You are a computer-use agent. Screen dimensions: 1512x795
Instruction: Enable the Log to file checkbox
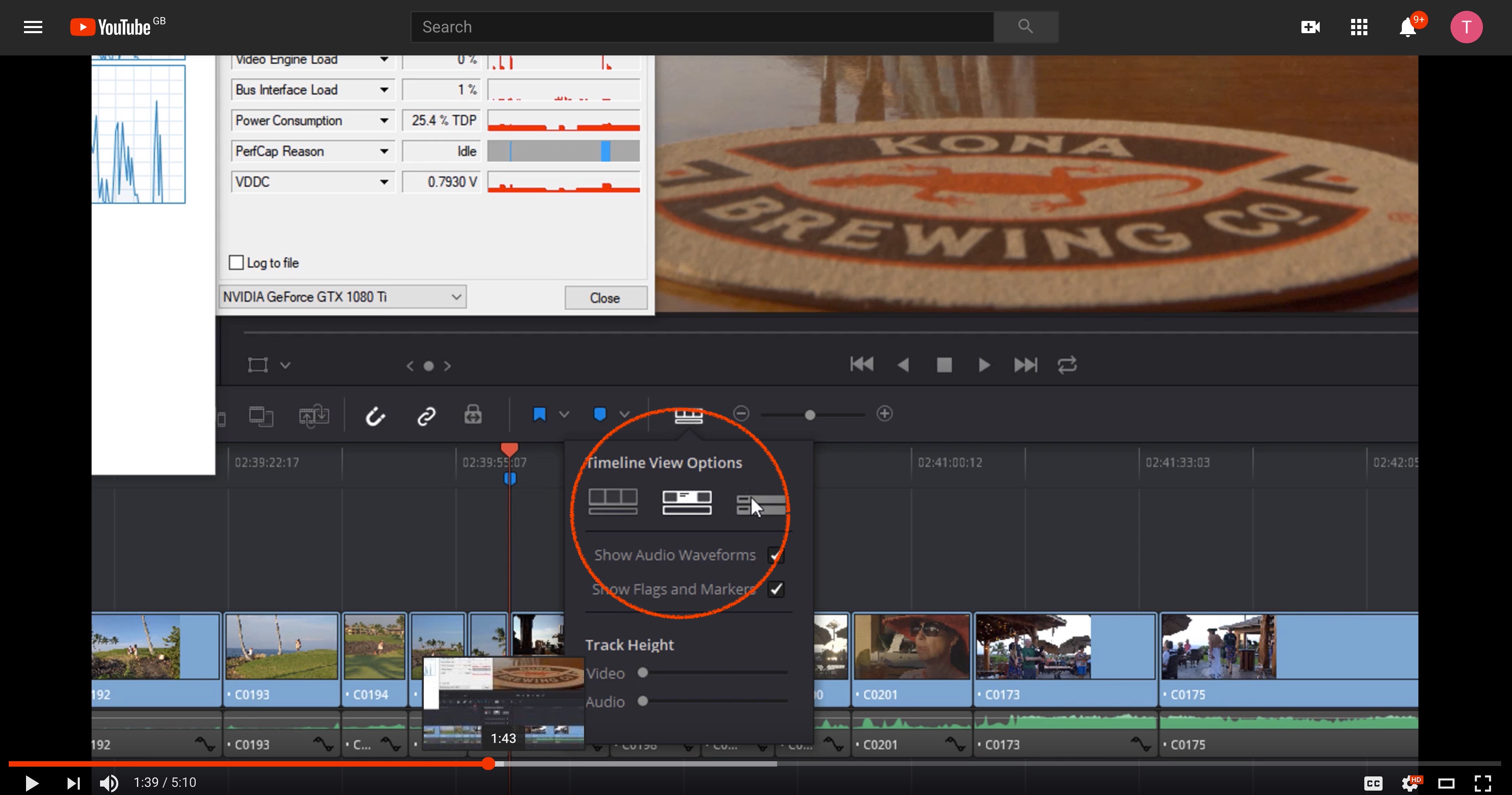click(236, 262)
